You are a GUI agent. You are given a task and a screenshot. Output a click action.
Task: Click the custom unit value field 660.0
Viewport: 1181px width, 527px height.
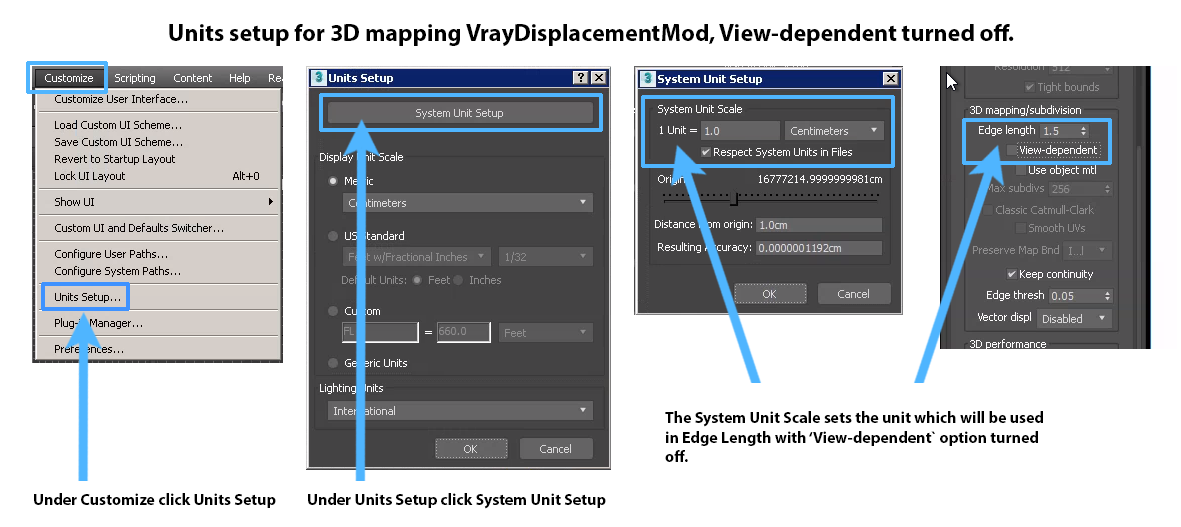click(463, 332)
